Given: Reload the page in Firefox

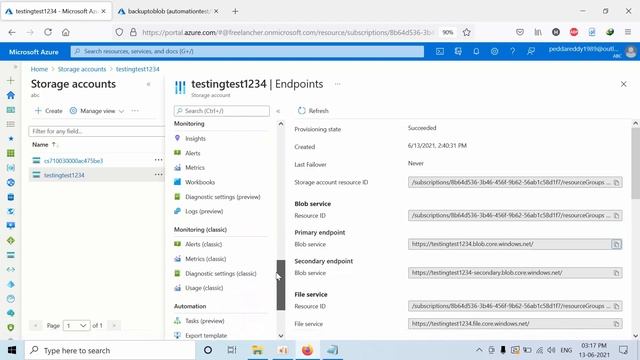Looking at the screenshot, I should [48, 32].
